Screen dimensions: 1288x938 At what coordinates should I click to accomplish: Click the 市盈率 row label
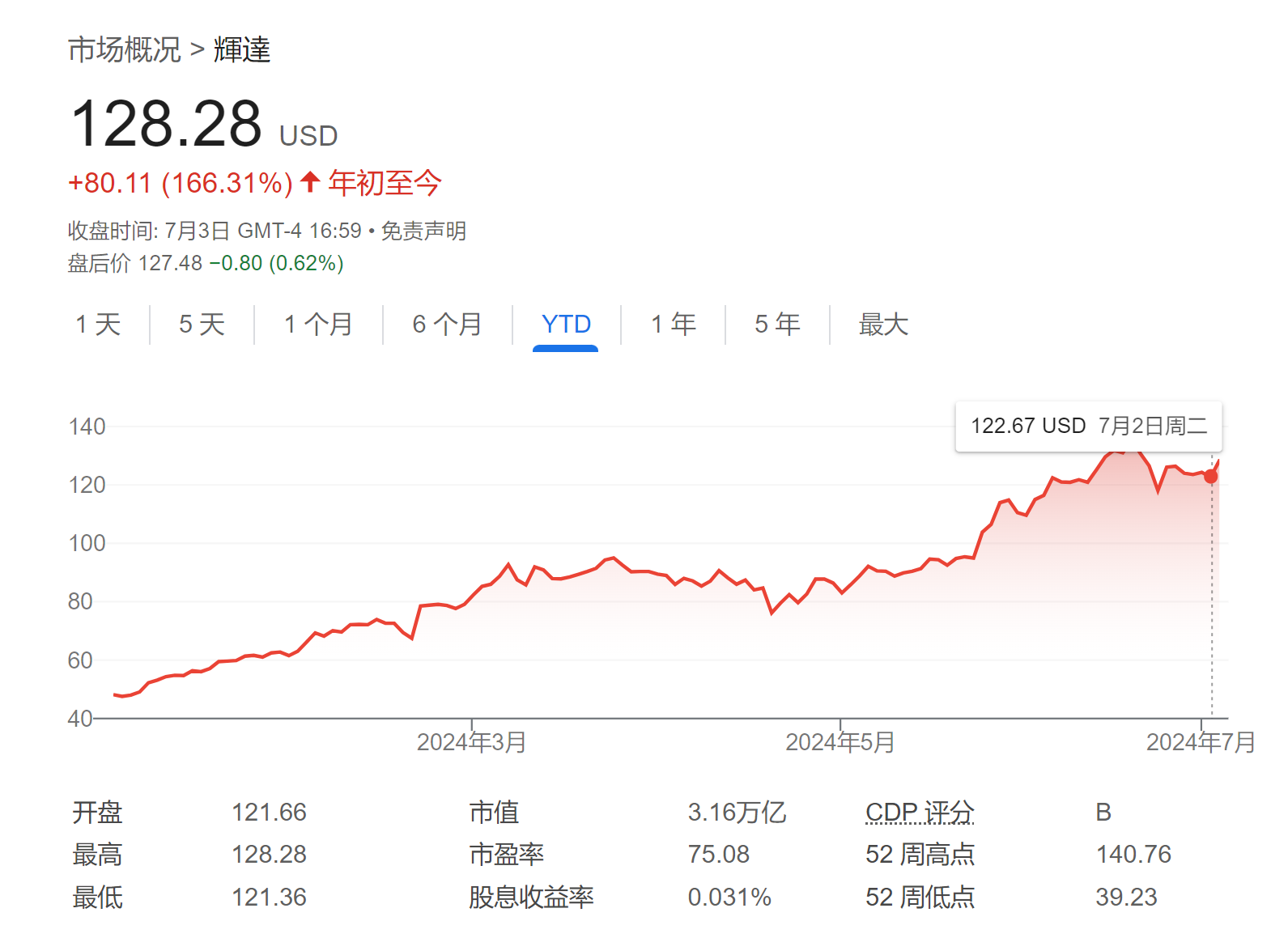pos(506,855)
